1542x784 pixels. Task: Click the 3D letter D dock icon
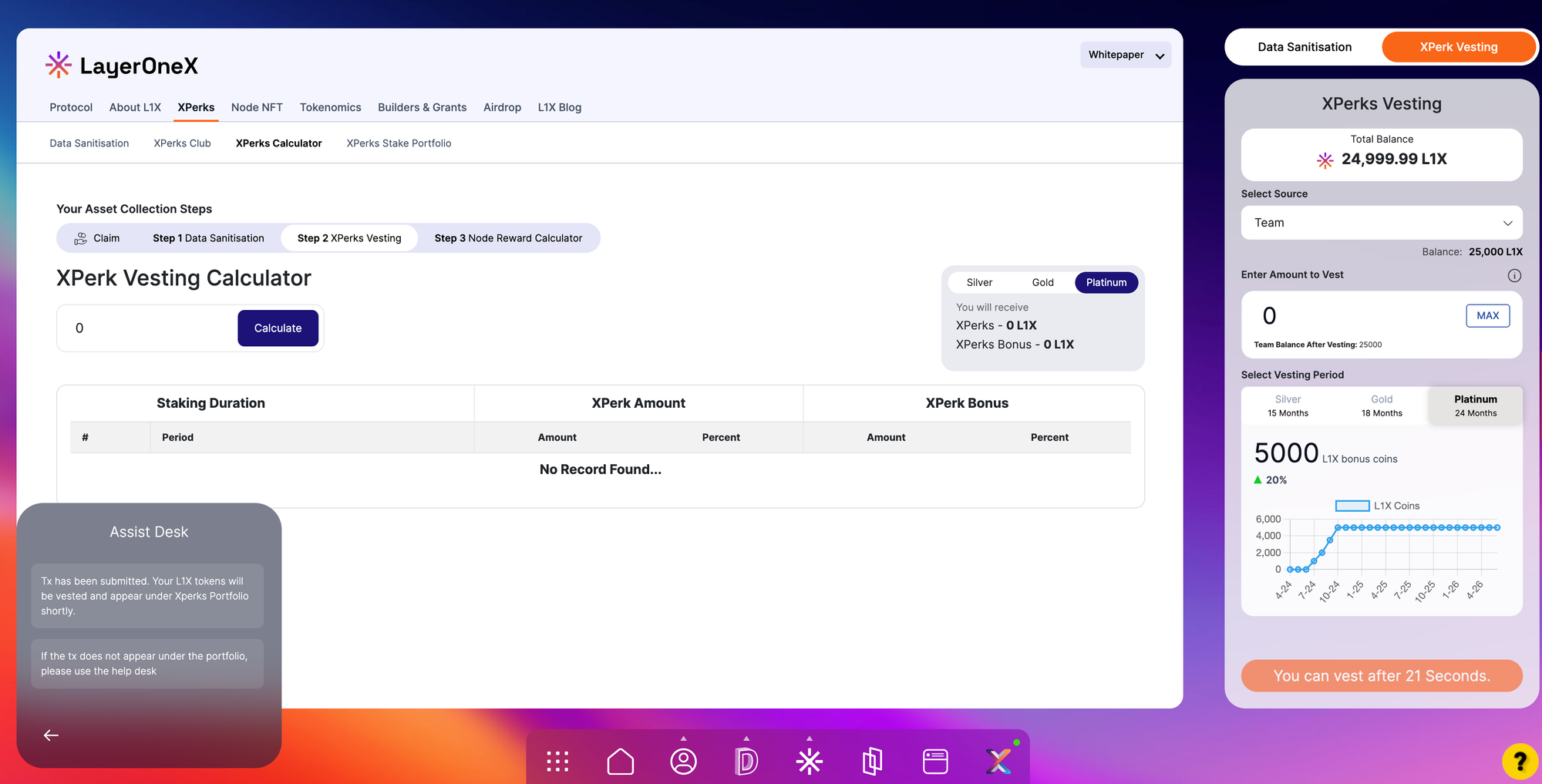[x=746, y=762]
